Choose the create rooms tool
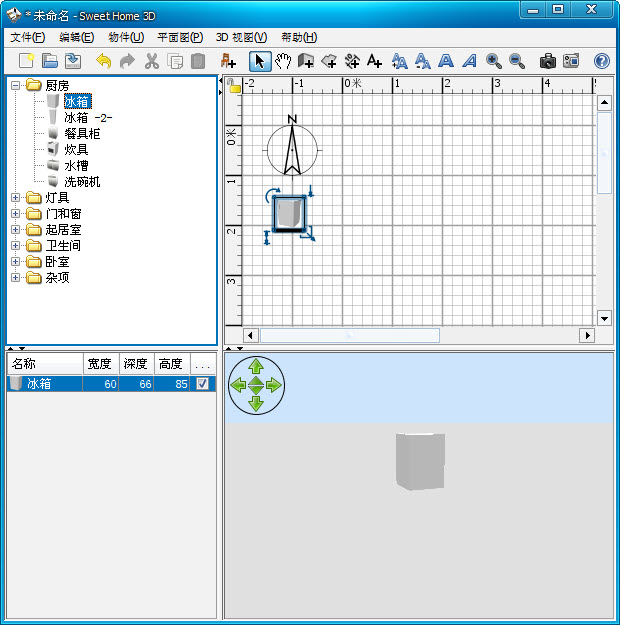This screenshot has width=620, height=625. click(329, 61)
